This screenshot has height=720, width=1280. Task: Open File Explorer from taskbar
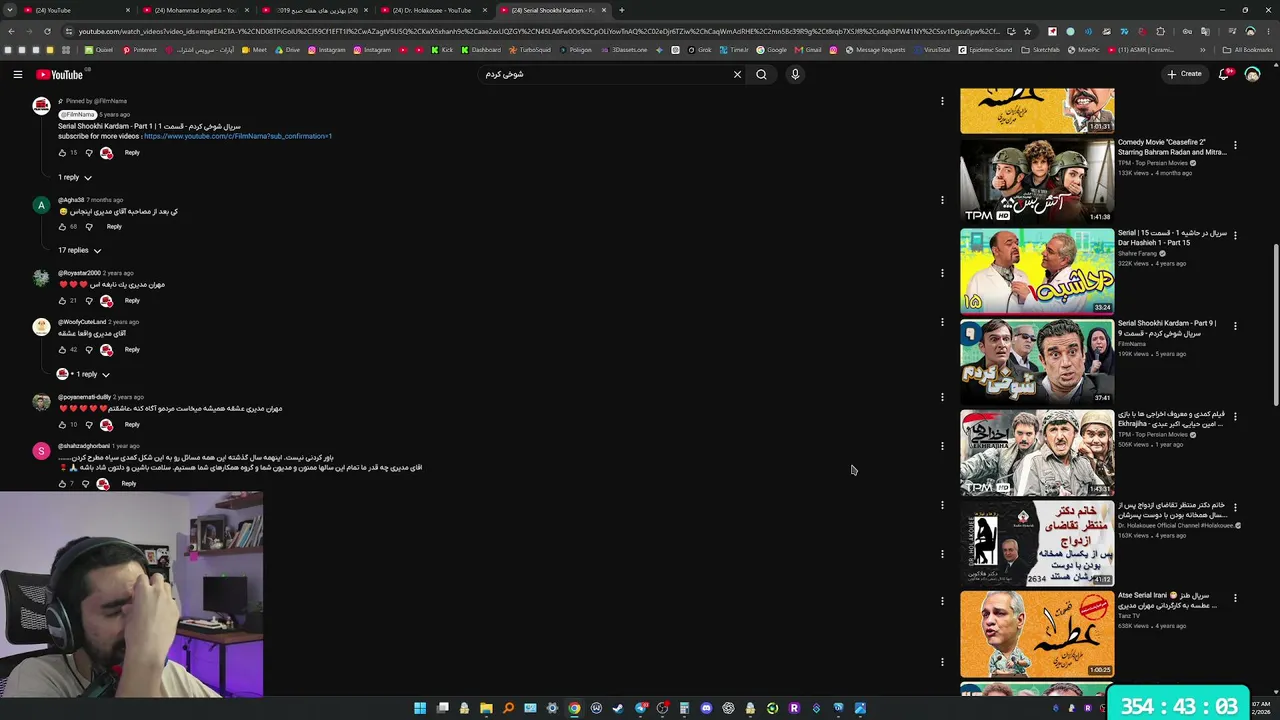[x=486, y=708]
